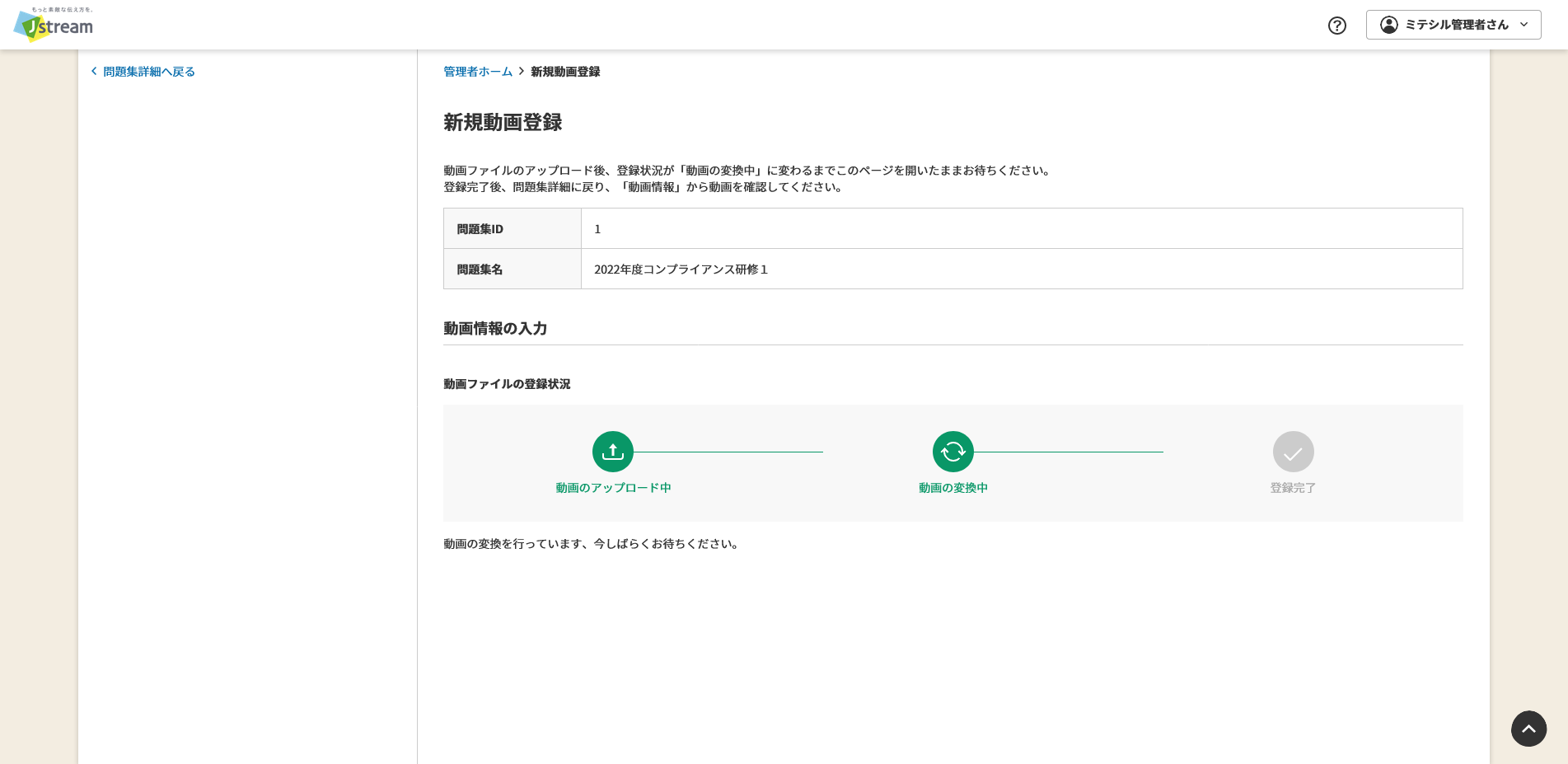This screenshot has width=1568, height=764.
Task: Click the 問題集ID header cell
Action: (x=513, y=228)
